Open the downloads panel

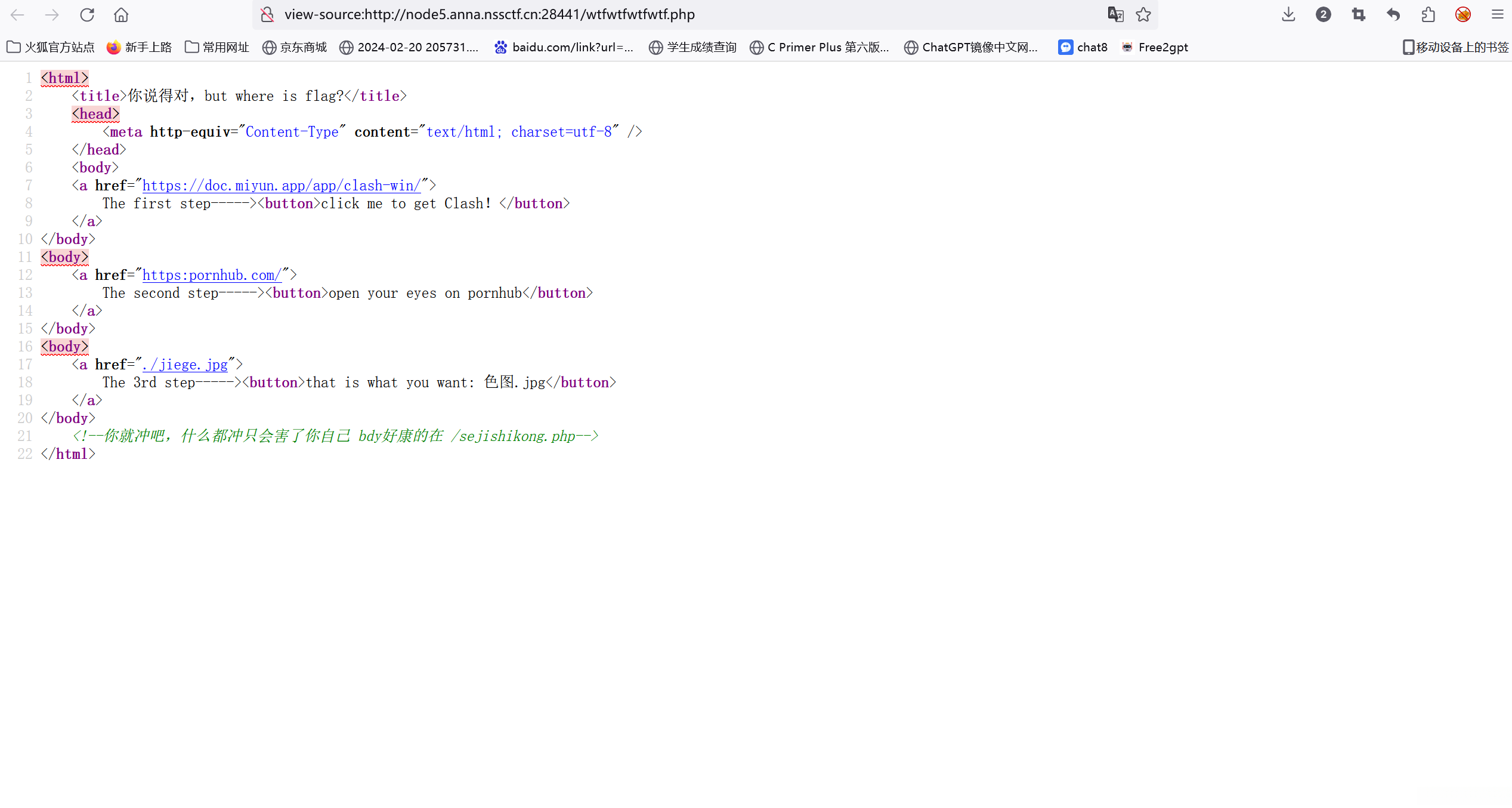pyautogui.click(x=1288, y=14)
